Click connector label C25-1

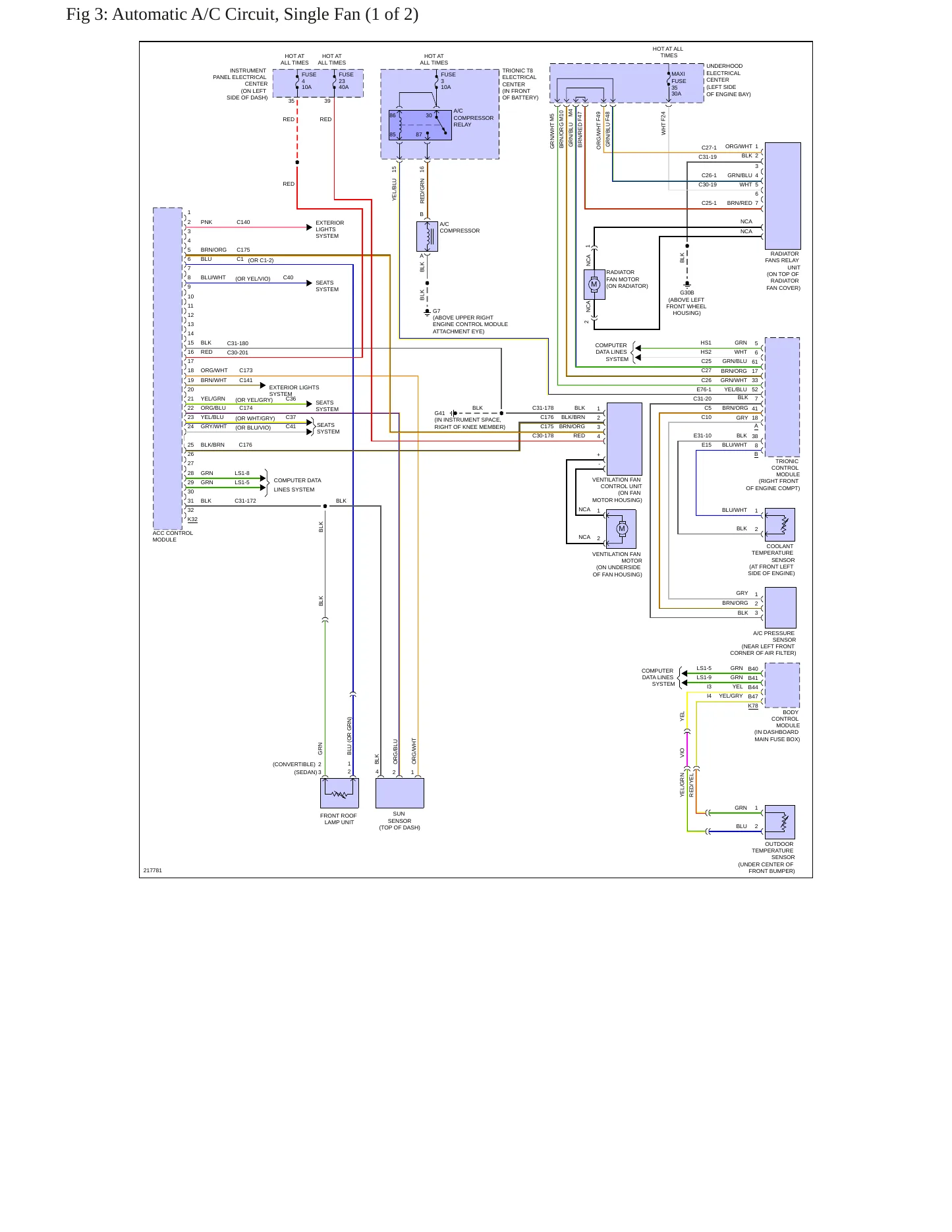pyautogui.click(x=709, y=203)
